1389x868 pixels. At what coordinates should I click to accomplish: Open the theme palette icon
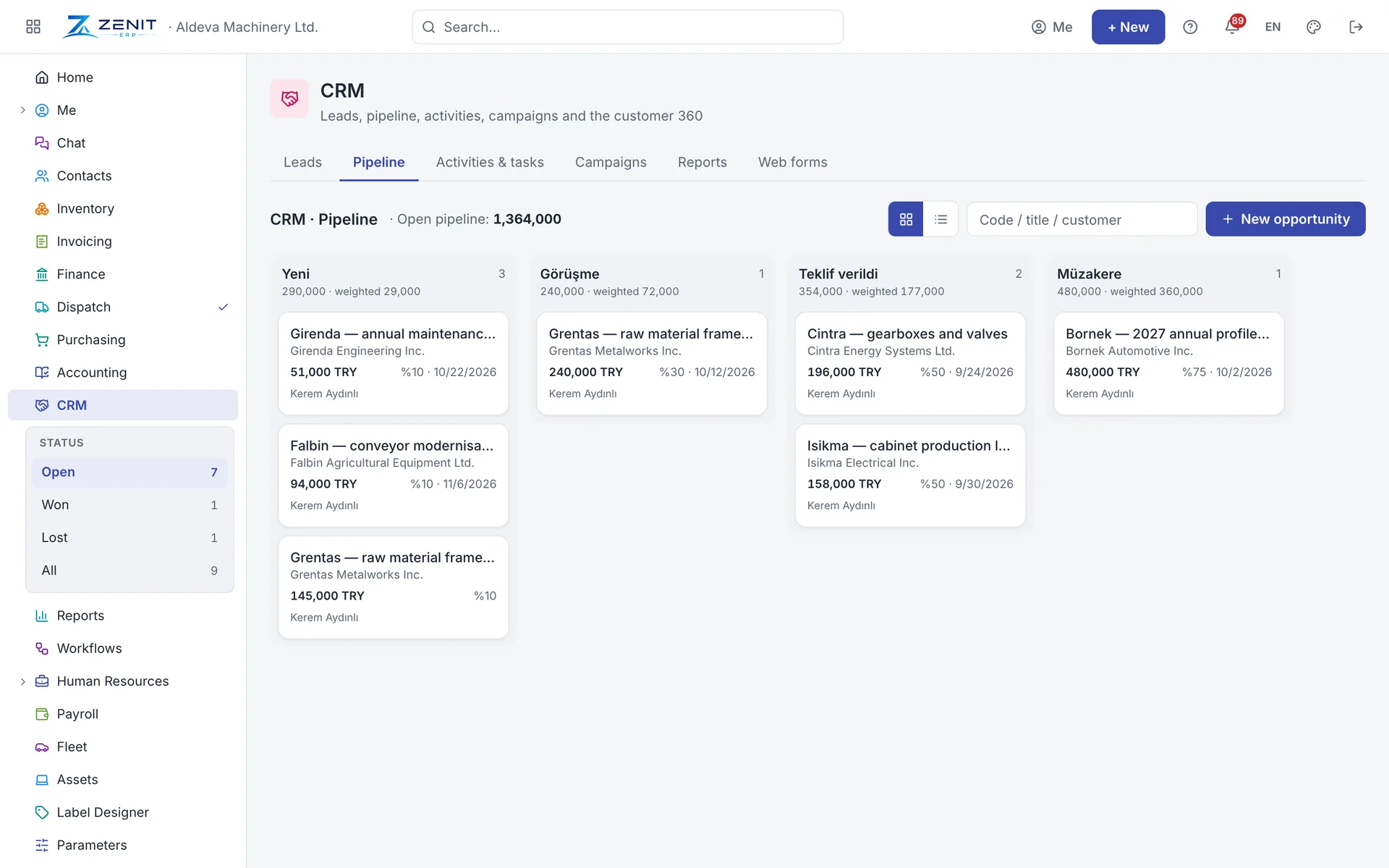(1314, 27)
